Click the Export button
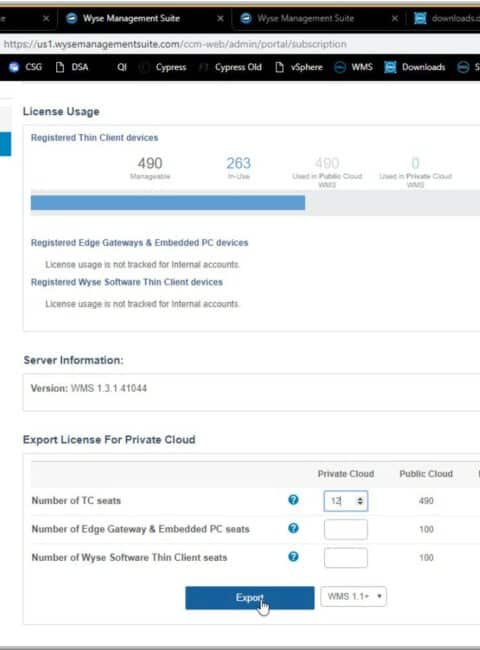The width and height of the screenshot is (480, 650). (x=250, y=598)
